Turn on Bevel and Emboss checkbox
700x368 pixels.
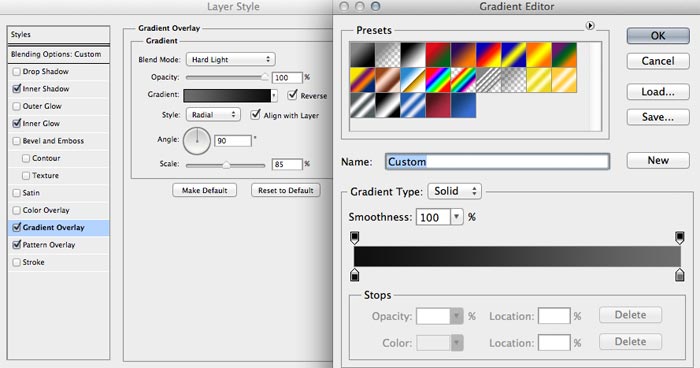coord(17,141)
